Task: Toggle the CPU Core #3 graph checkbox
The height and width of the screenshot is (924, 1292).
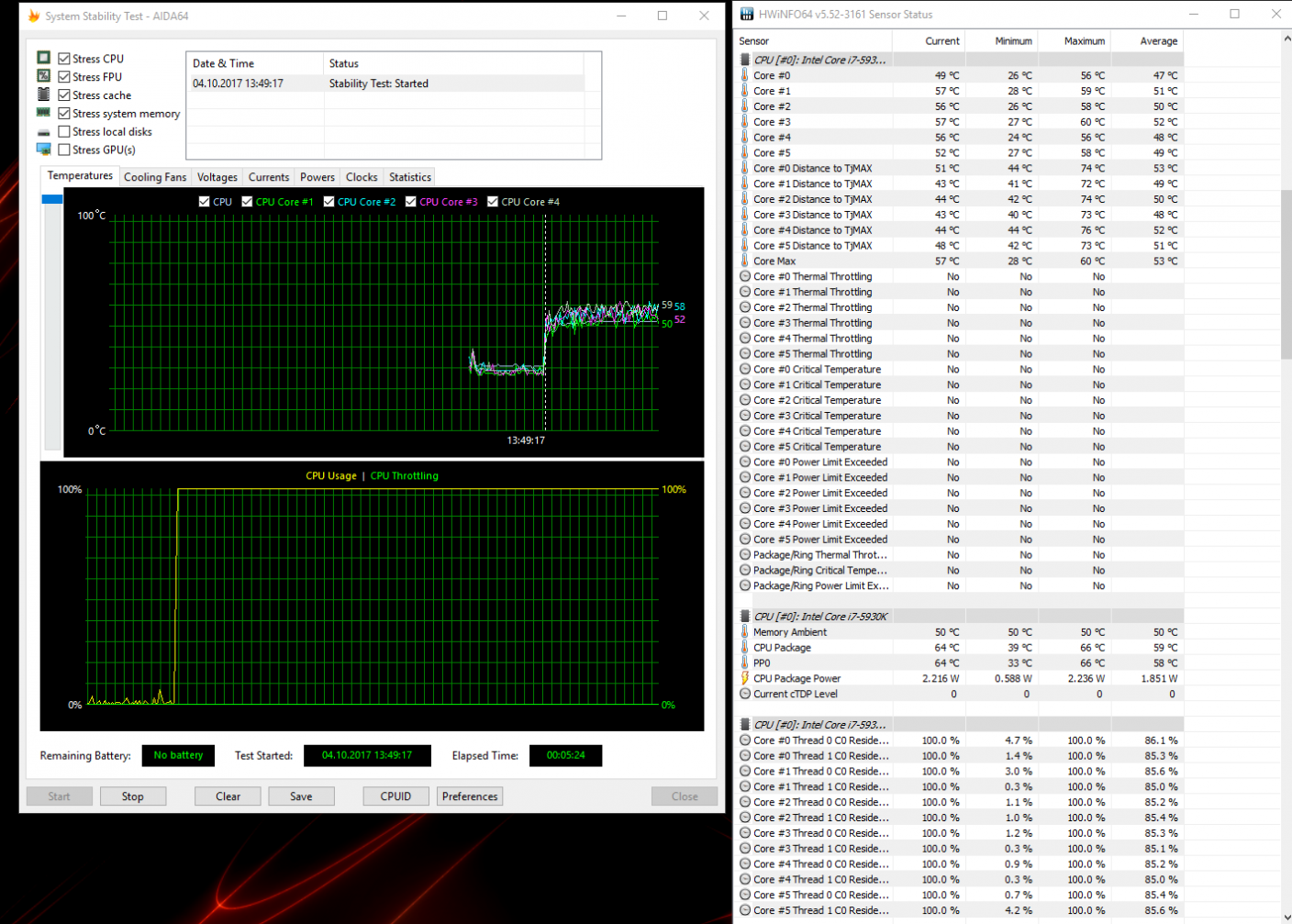Action: click(x=410, y=202)
